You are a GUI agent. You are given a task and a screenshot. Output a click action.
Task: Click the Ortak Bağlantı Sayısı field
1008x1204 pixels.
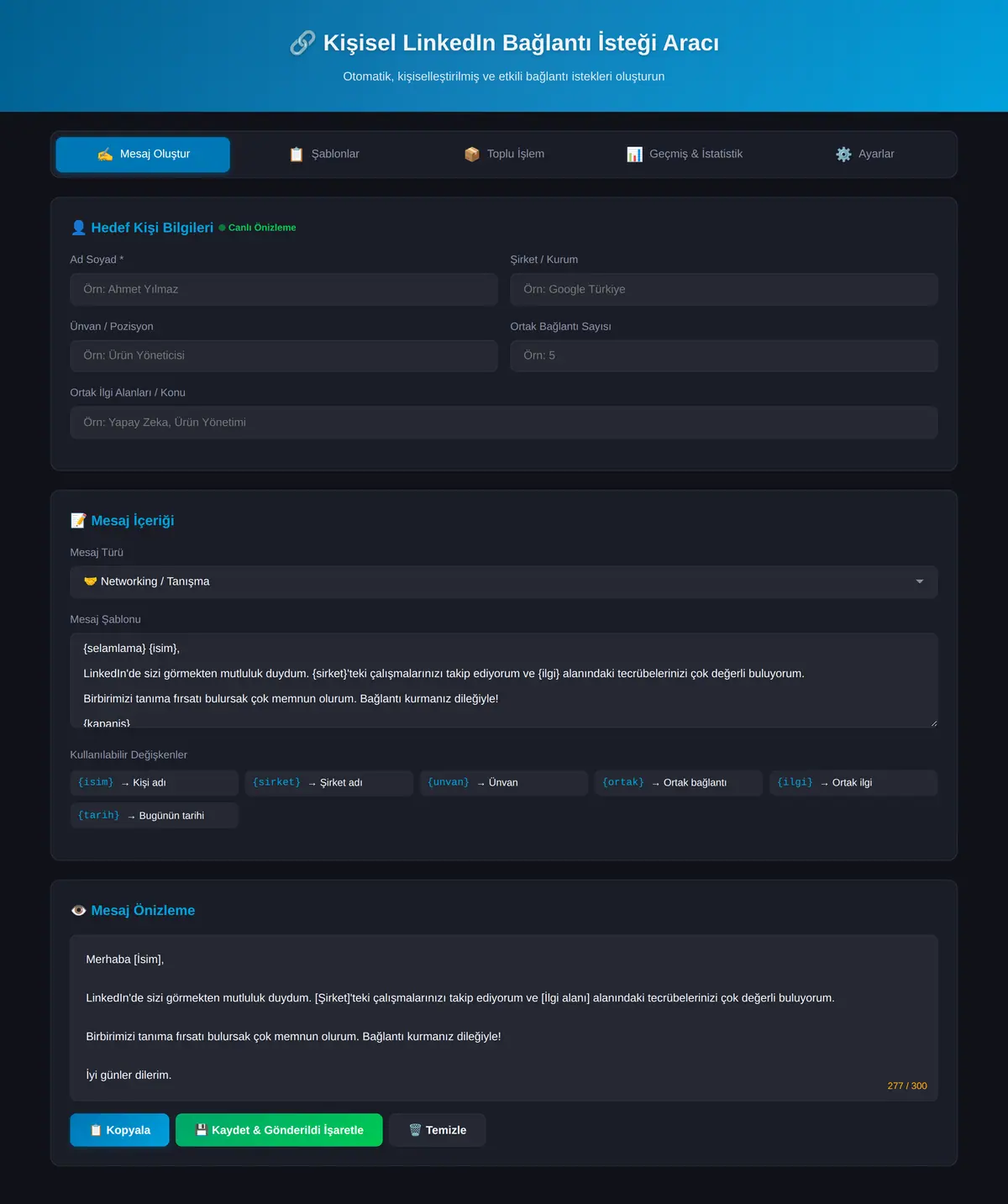click(x=724, y=355)
